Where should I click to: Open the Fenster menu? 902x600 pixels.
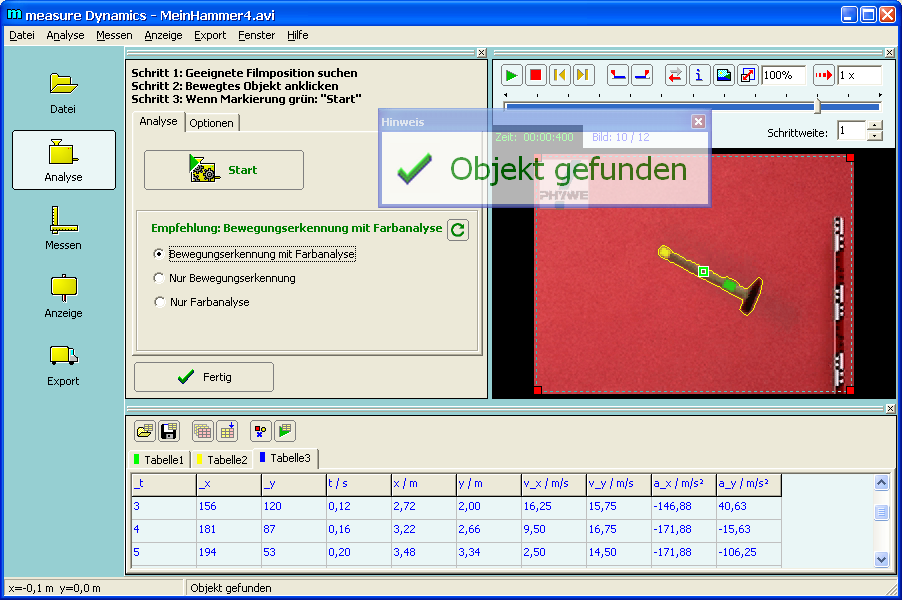click(257, 35)
